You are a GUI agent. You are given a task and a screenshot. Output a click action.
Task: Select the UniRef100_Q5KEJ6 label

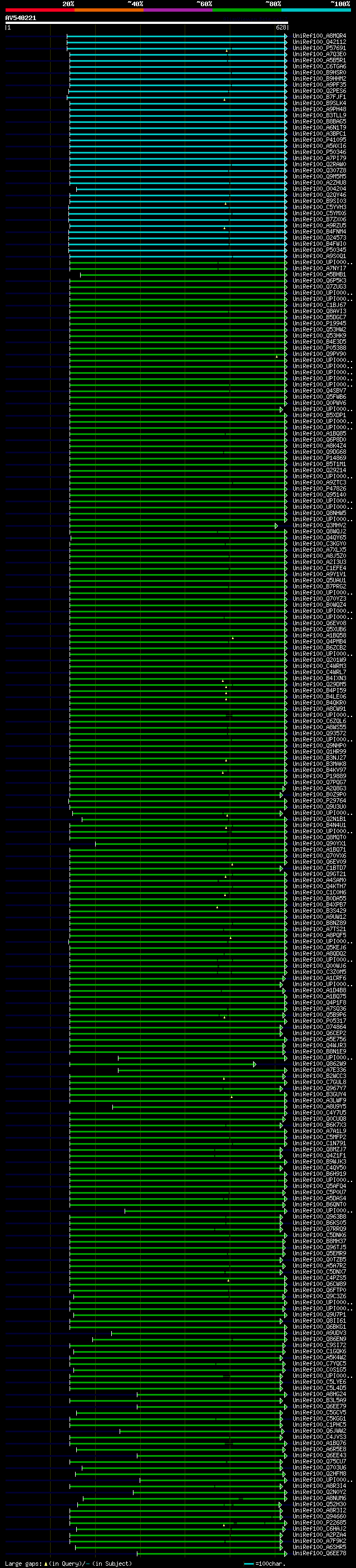(x=319, y=947)
